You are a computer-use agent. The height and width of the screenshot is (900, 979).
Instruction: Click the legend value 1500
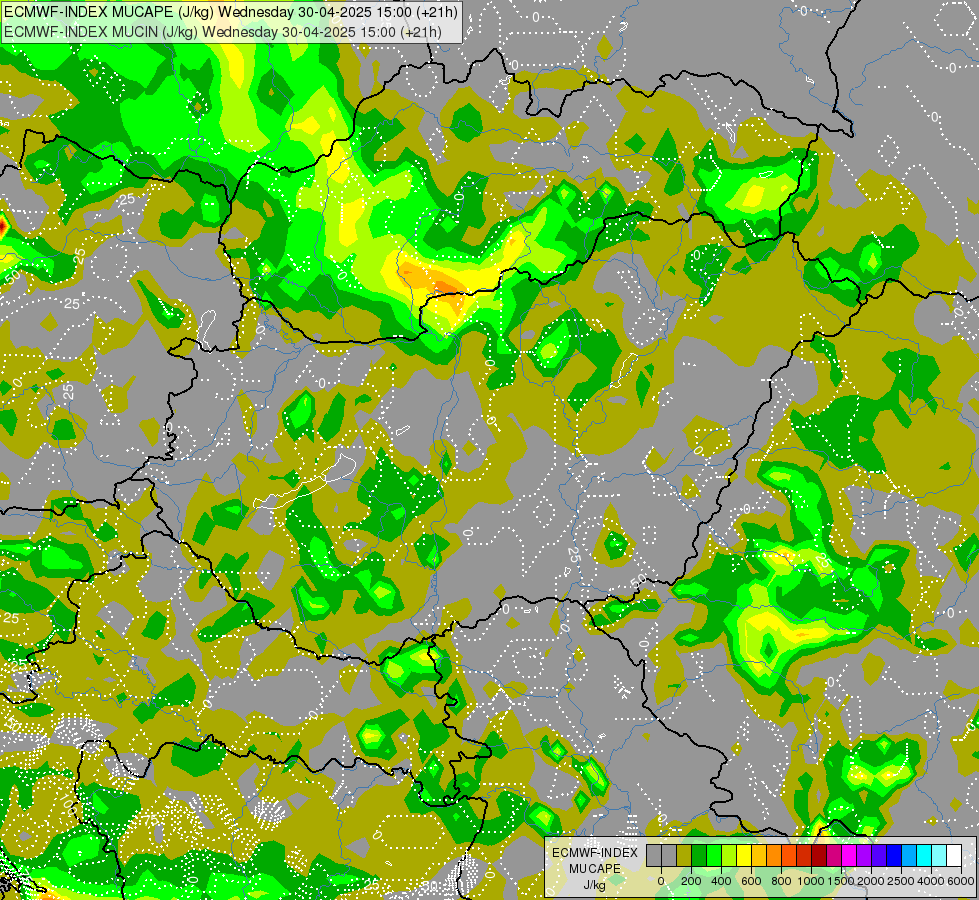coord(842,881)
